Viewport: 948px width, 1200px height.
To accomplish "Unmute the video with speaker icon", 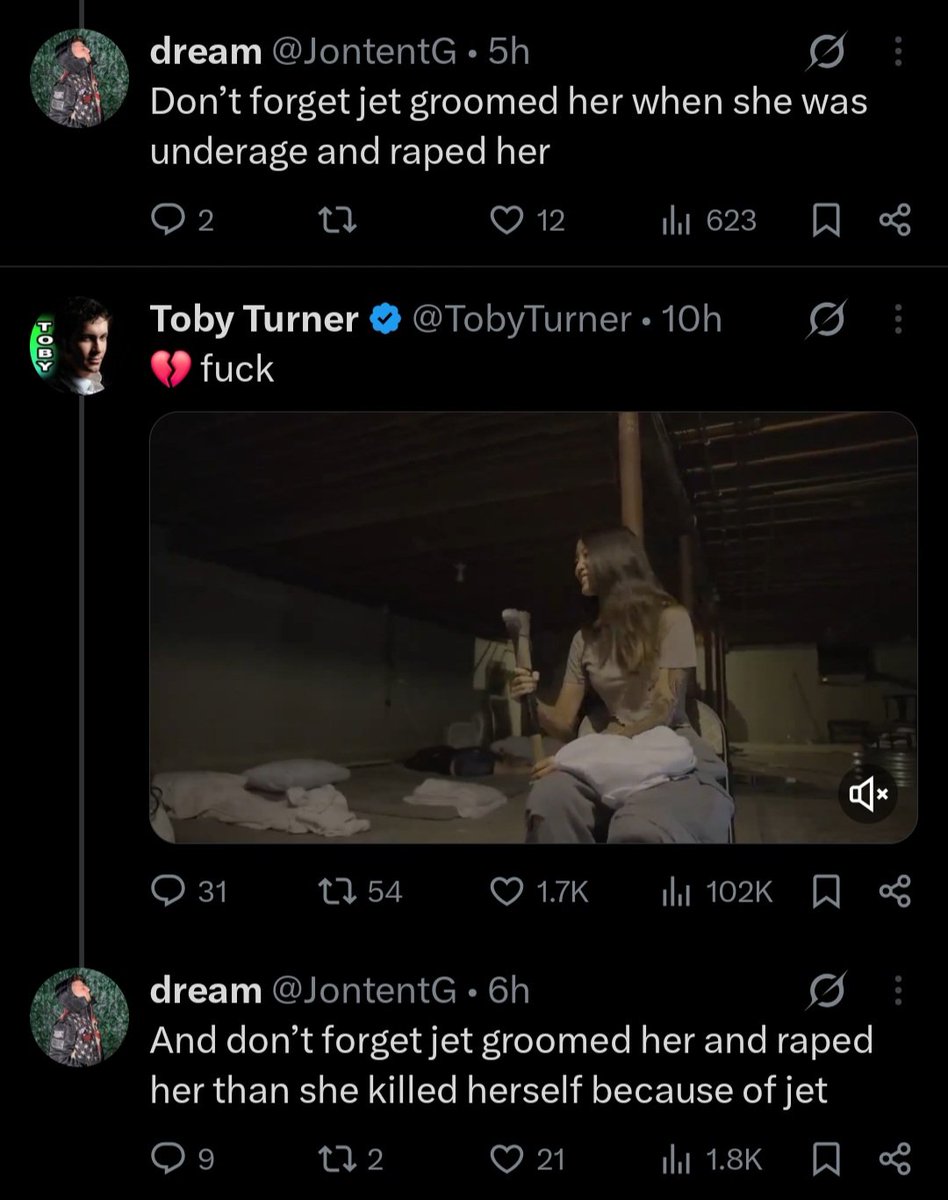I will [x=867, y=795].
